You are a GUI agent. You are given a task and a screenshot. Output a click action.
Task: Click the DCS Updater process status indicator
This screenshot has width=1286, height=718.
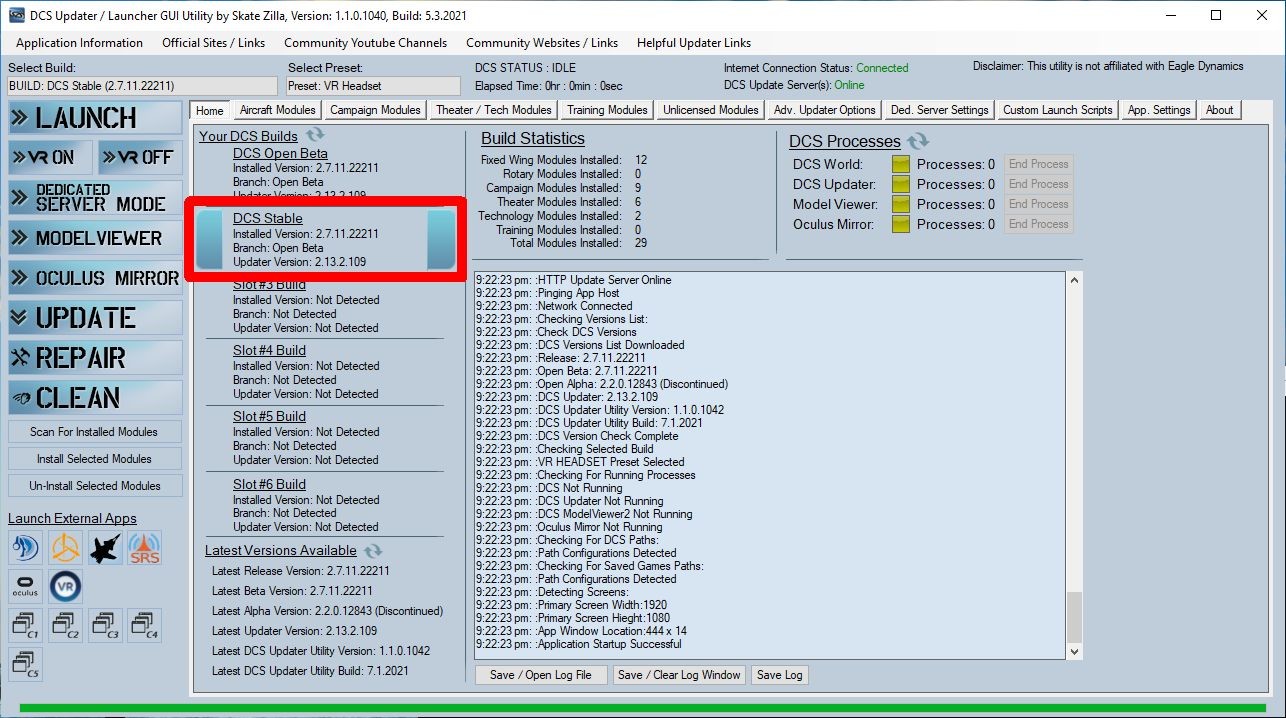pos(901,184)
